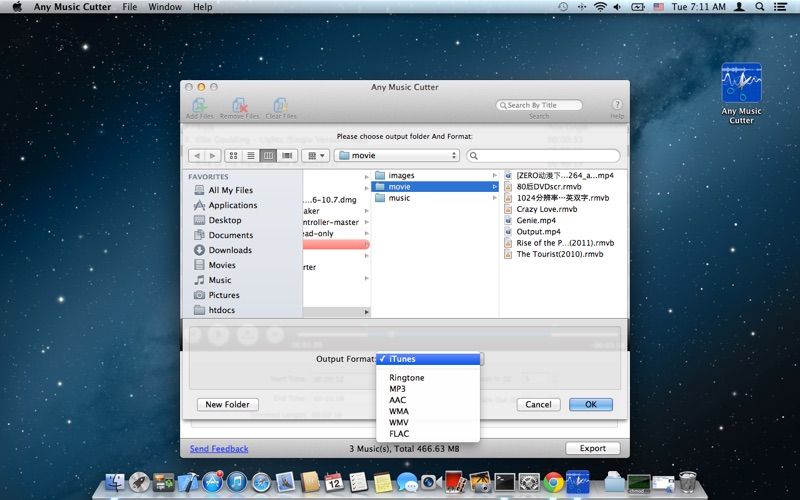Open the Send Feedback link
The image size is (800, 500).
(219, 449)
